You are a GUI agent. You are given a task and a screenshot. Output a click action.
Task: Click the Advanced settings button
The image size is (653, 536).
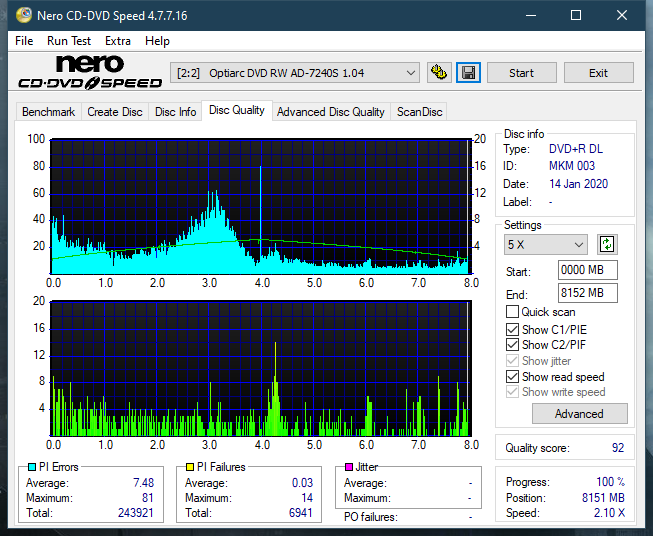(579, 414)
